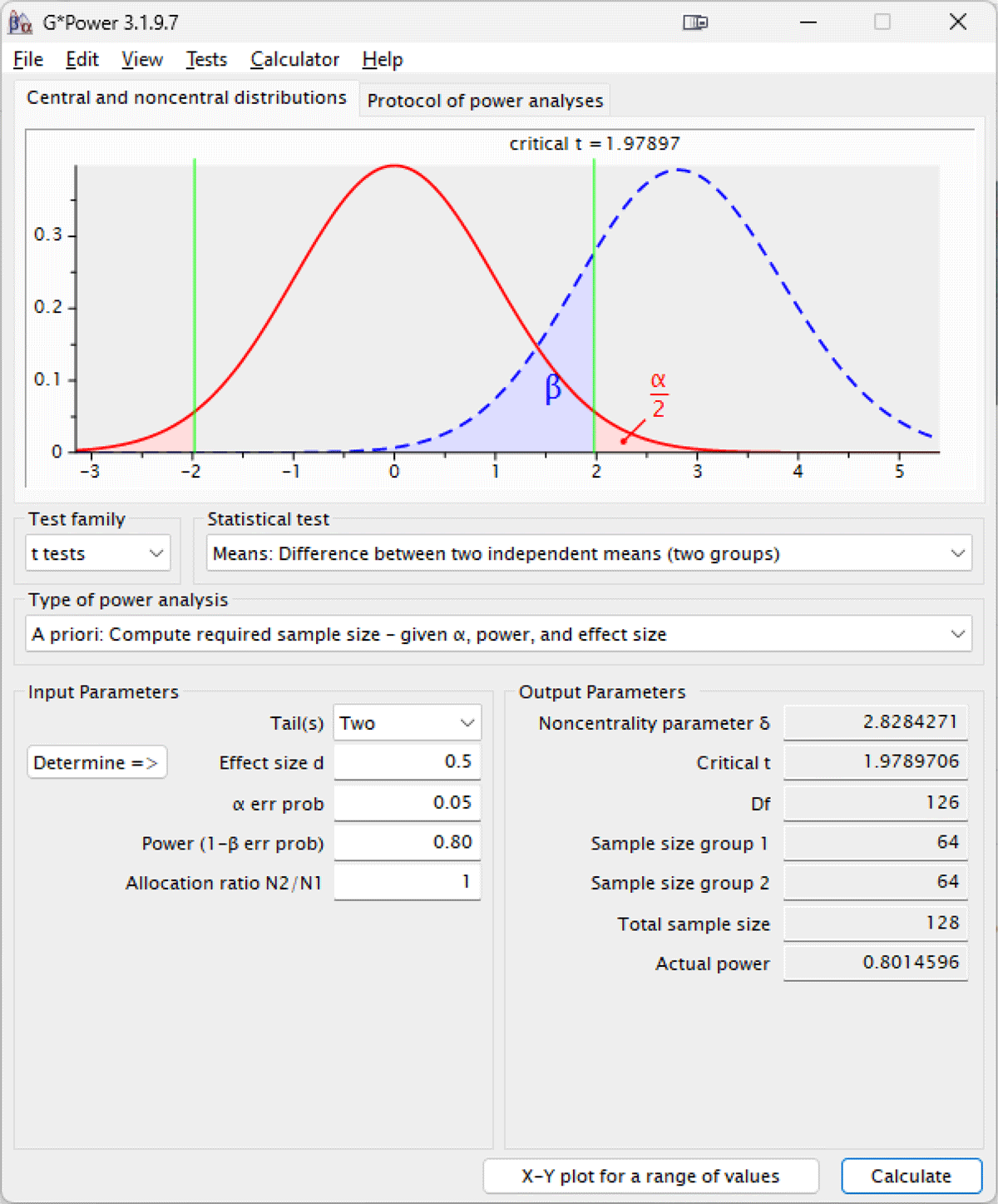Click the Power (1-β err prob) field

(x=407, y=842)
